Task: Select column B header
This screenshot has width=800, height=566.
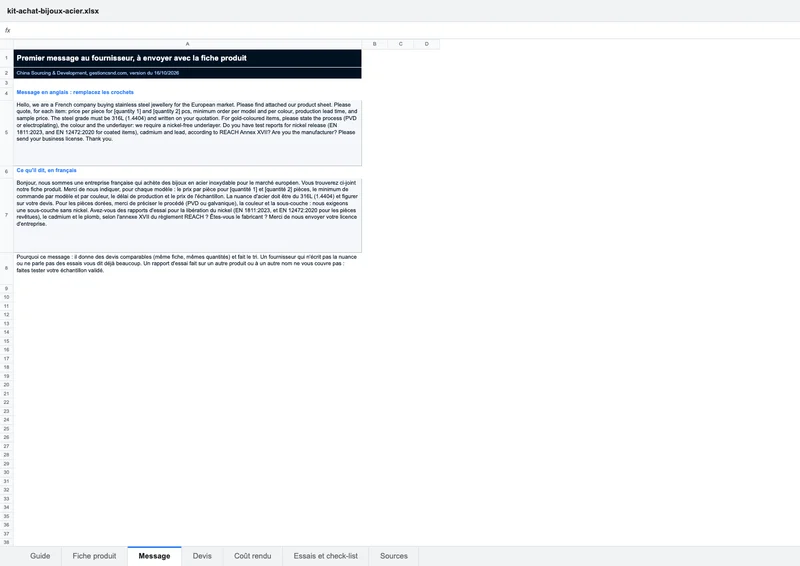Action: (x=374, y=44)
